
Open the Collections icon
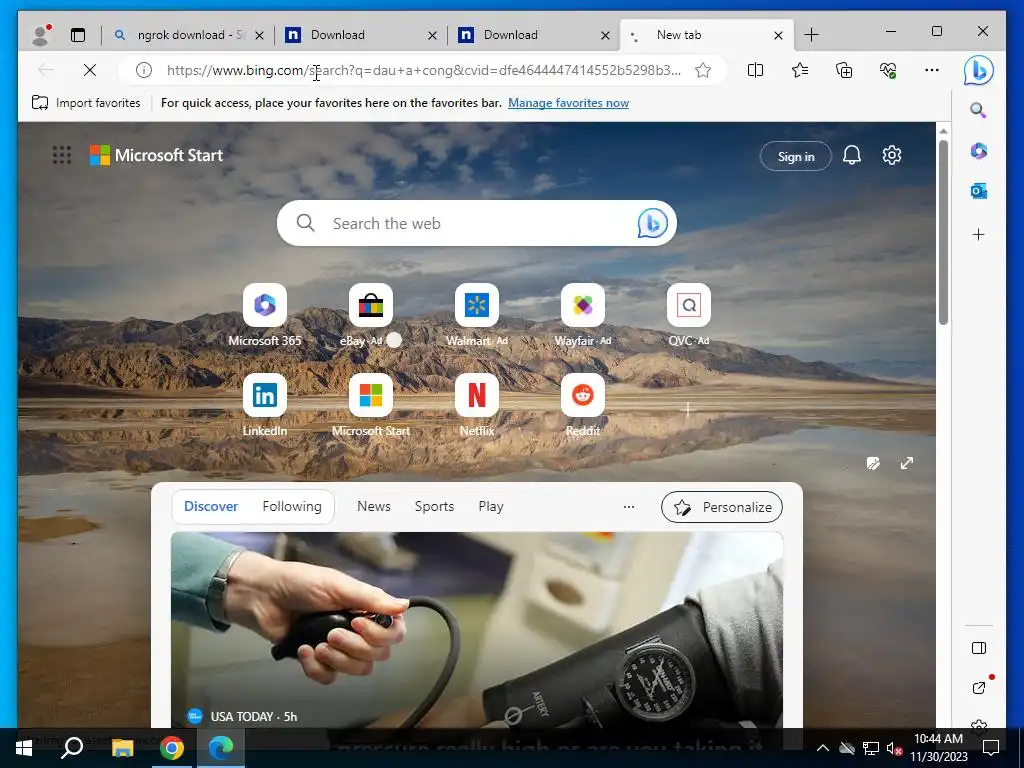pos(844,70)
